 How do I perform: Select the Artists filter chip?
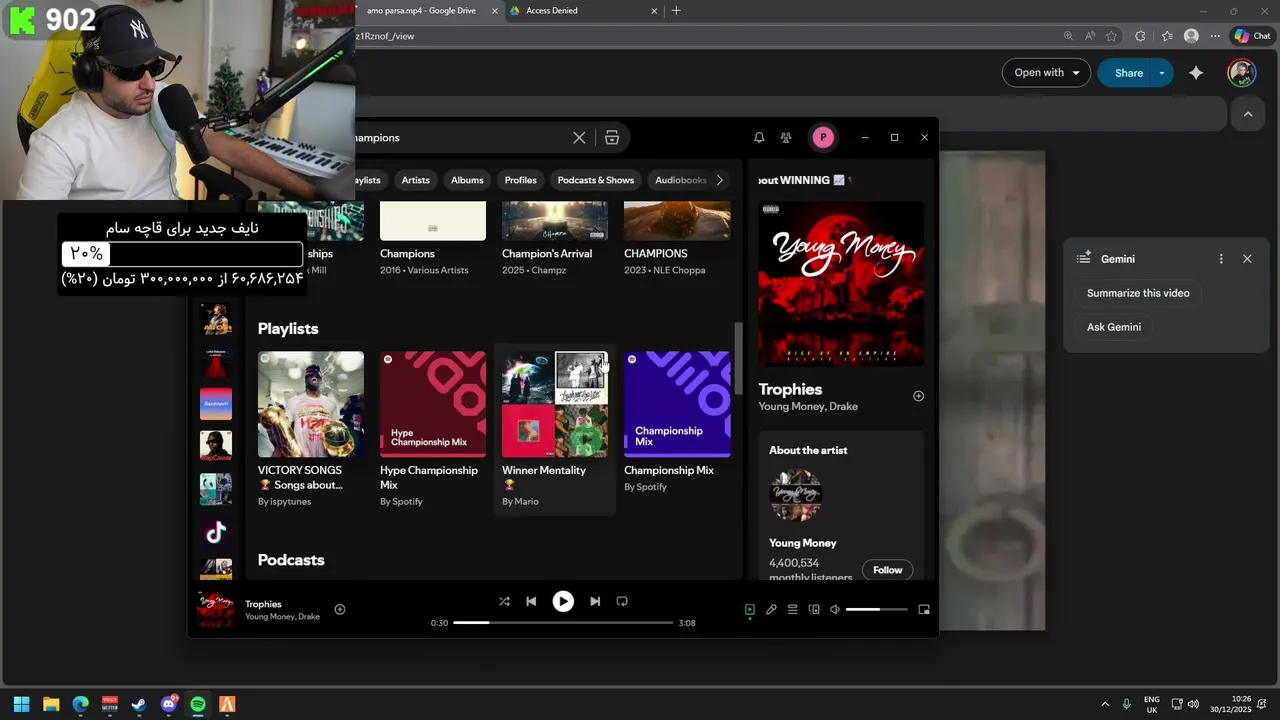416,180
